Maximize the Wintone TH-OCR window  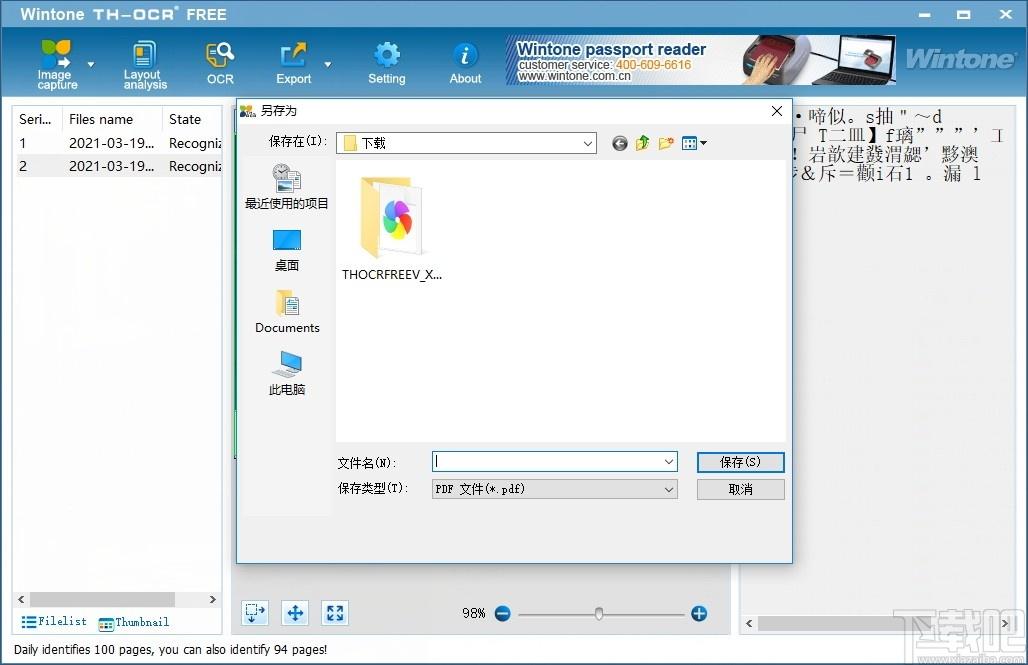964,14
